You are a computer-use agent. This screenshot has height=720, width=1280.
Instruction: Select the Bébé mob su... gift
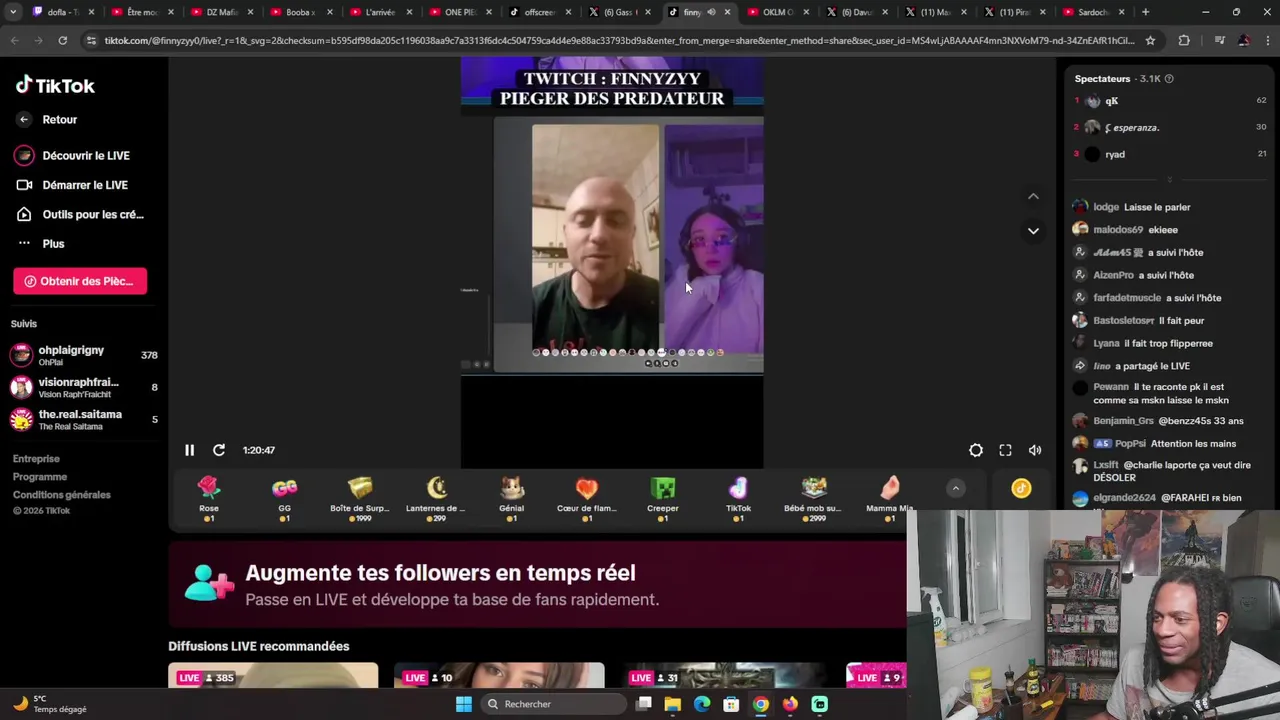(x=814, y=498)
